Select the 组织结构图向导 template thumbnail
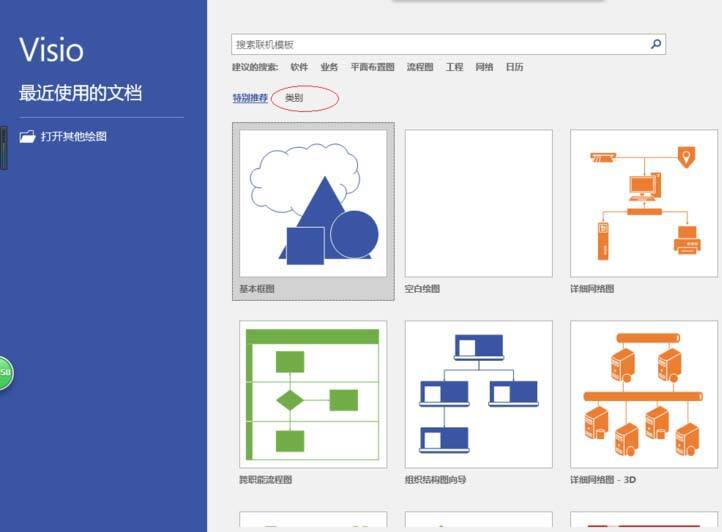The image size is (722, 532). tap(478, 394)
